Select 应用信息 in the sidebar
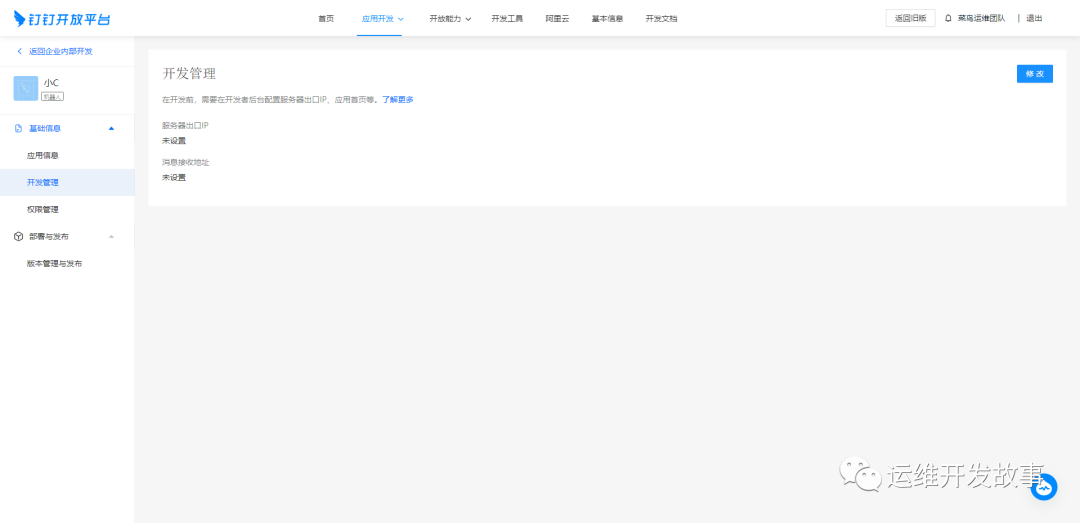 (x=43, y=156)
